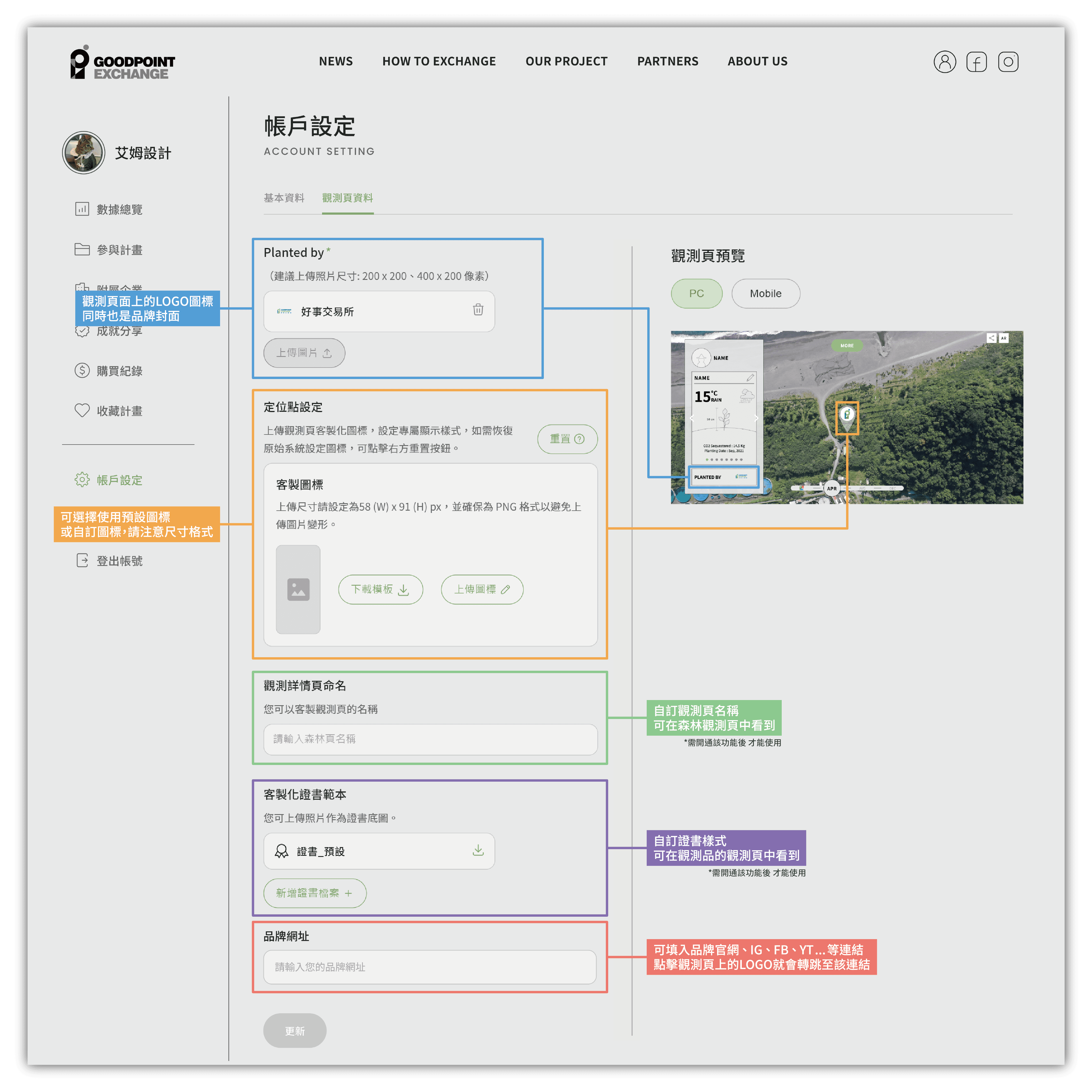
Task: Click the 證書_預設 certificate ribbon icon
Action: coord(282,851)
